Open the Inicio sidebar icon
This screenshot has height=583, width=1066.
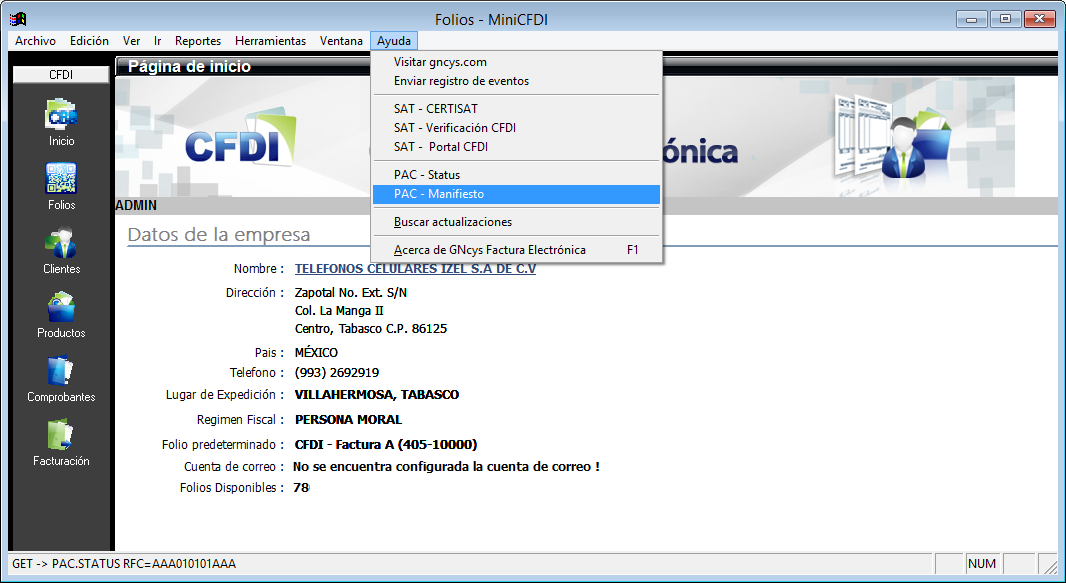pos(61,114)
